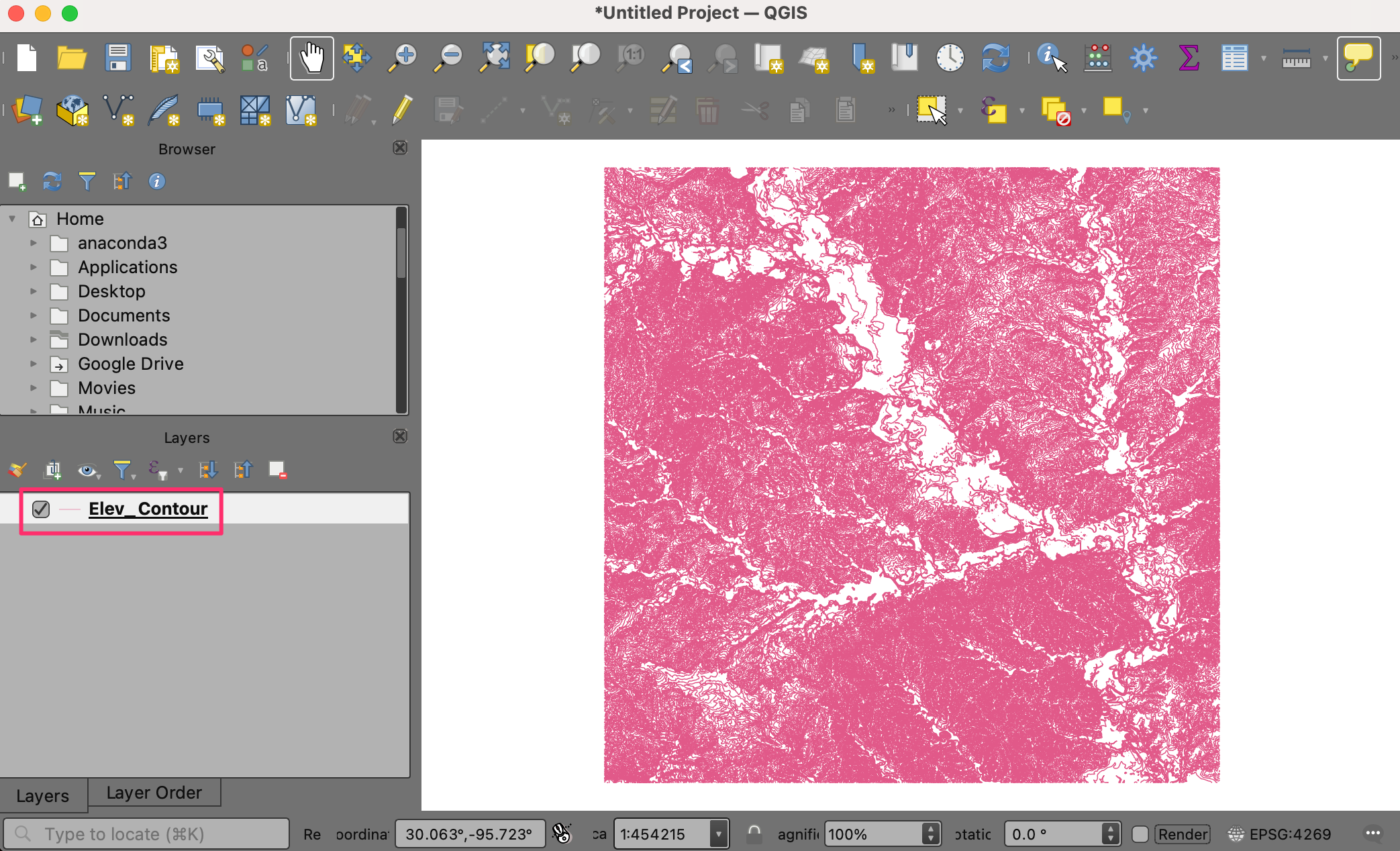
Task: Open the attribute table icon
Action: tap(1234, 58)
